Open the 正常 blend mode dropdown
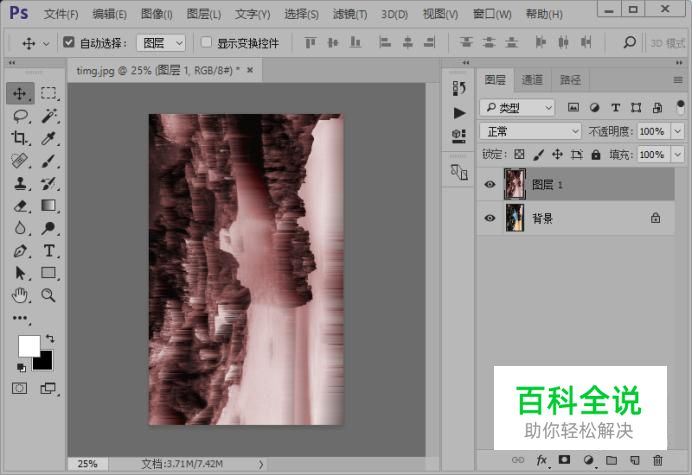 [x=530, y=132]
